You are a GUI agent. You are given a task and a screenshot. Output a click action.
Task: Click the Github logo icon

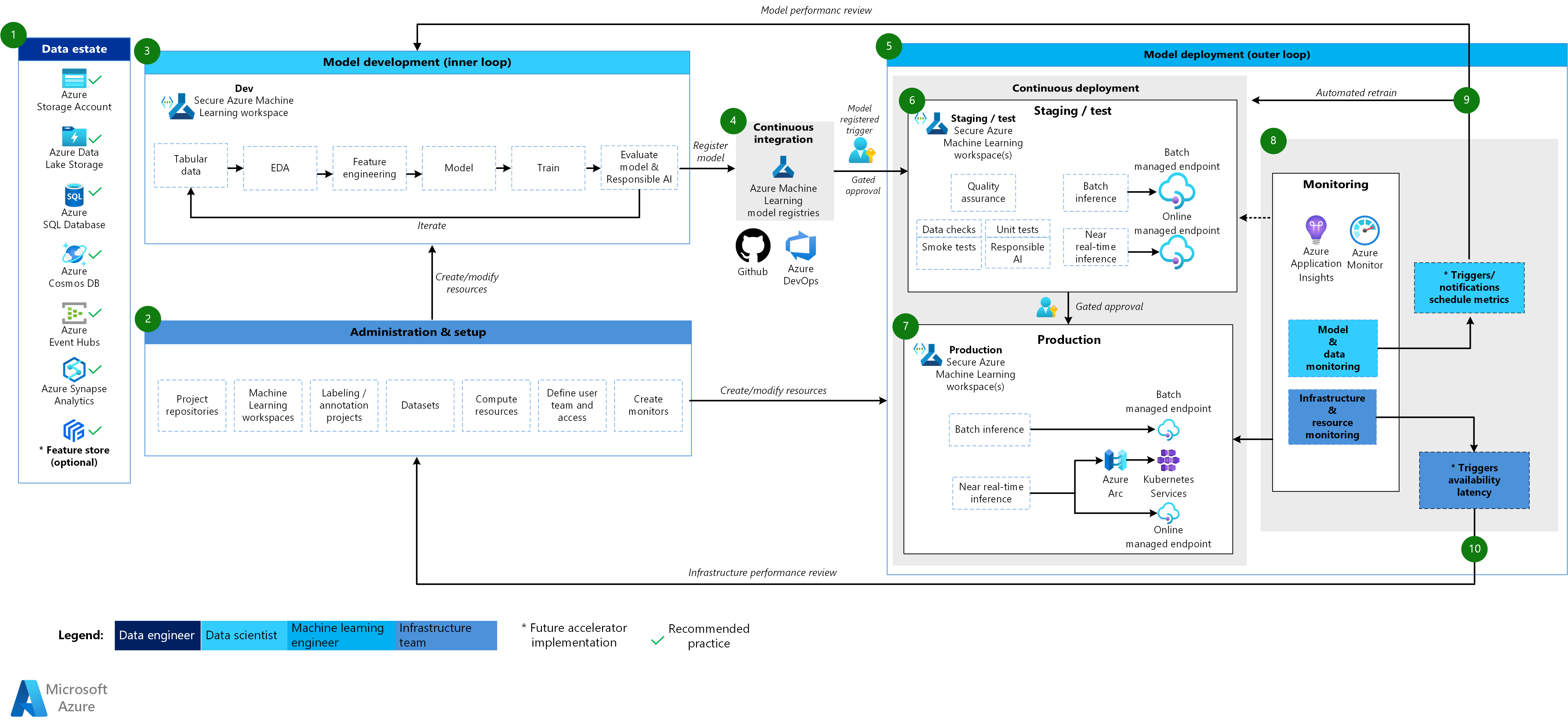[752, 245]
